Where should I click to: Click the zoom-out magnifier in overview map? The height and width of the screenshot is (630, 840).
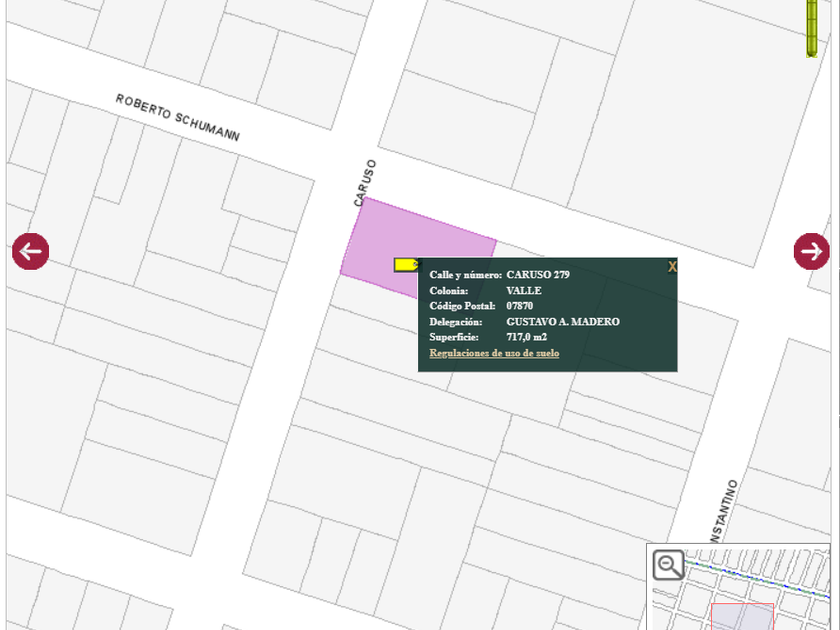click(x=668, y=565)
